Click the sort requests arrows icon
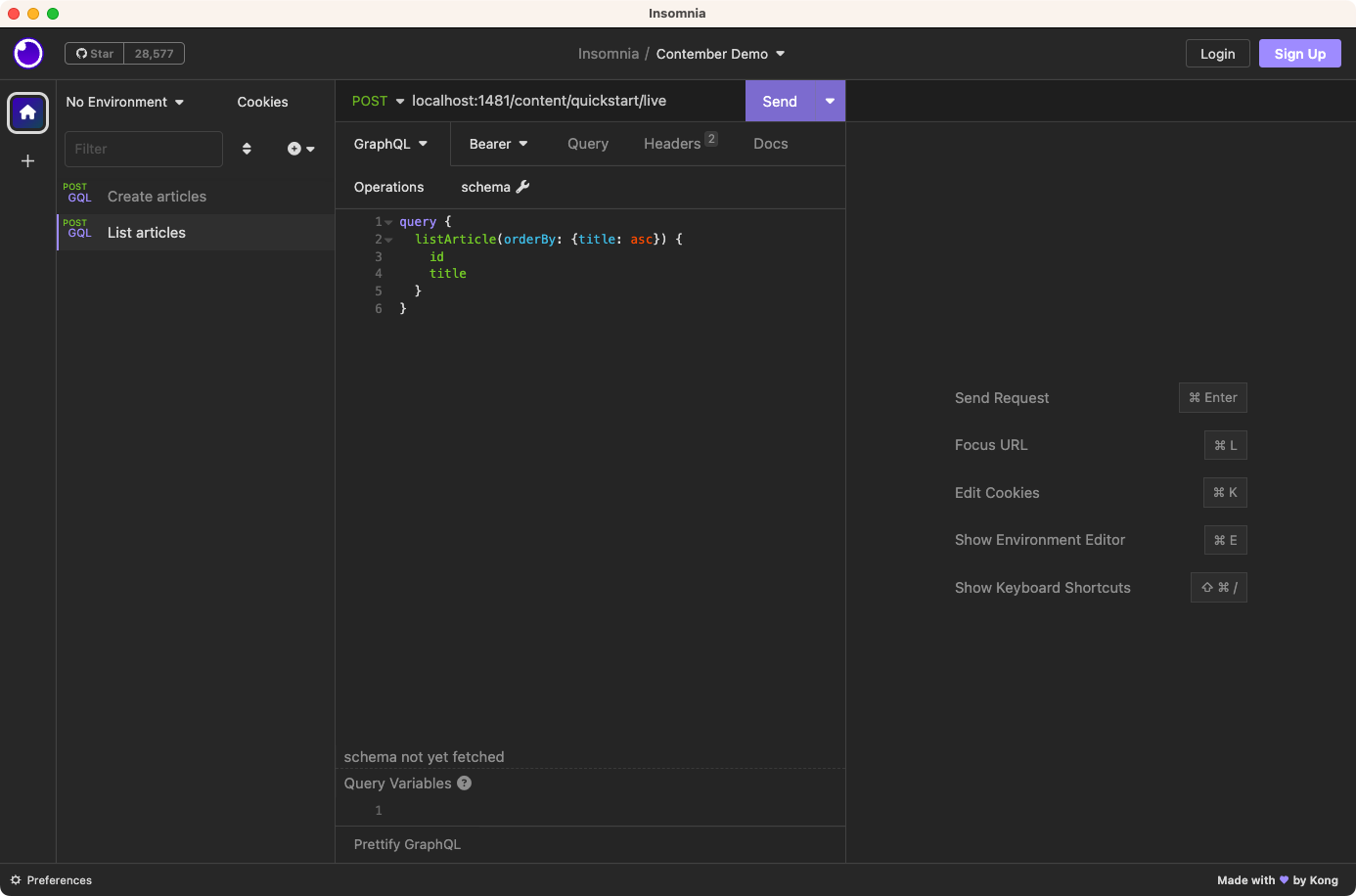 [247, 149]
